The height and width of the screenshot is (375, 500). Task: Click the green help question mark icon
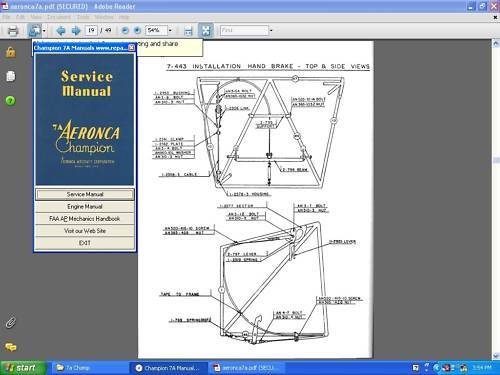[x=10, y=100]
